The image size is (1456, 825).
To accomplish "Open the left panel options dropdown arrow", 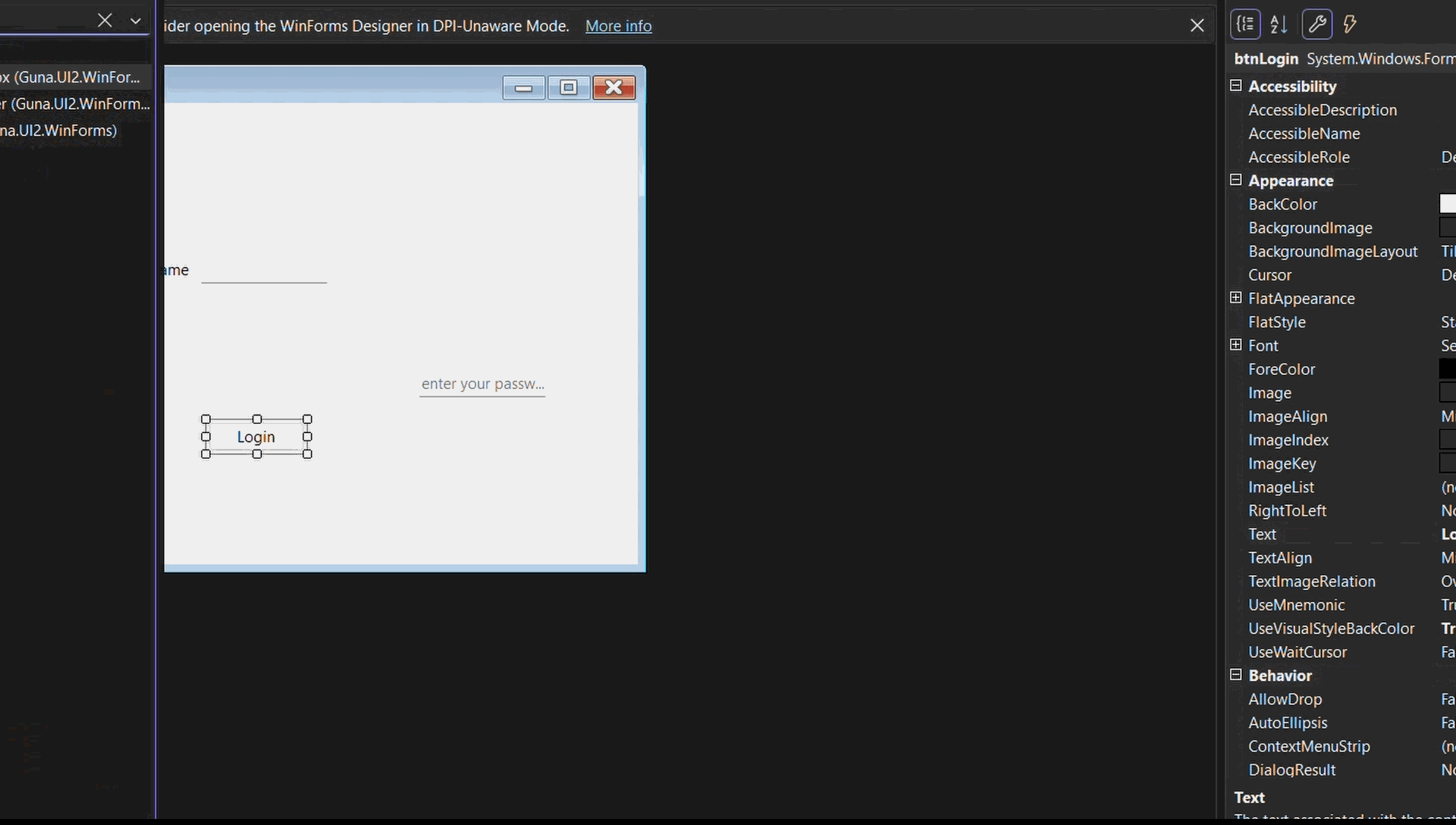I will pyautogui.click(x=136, y=20).
